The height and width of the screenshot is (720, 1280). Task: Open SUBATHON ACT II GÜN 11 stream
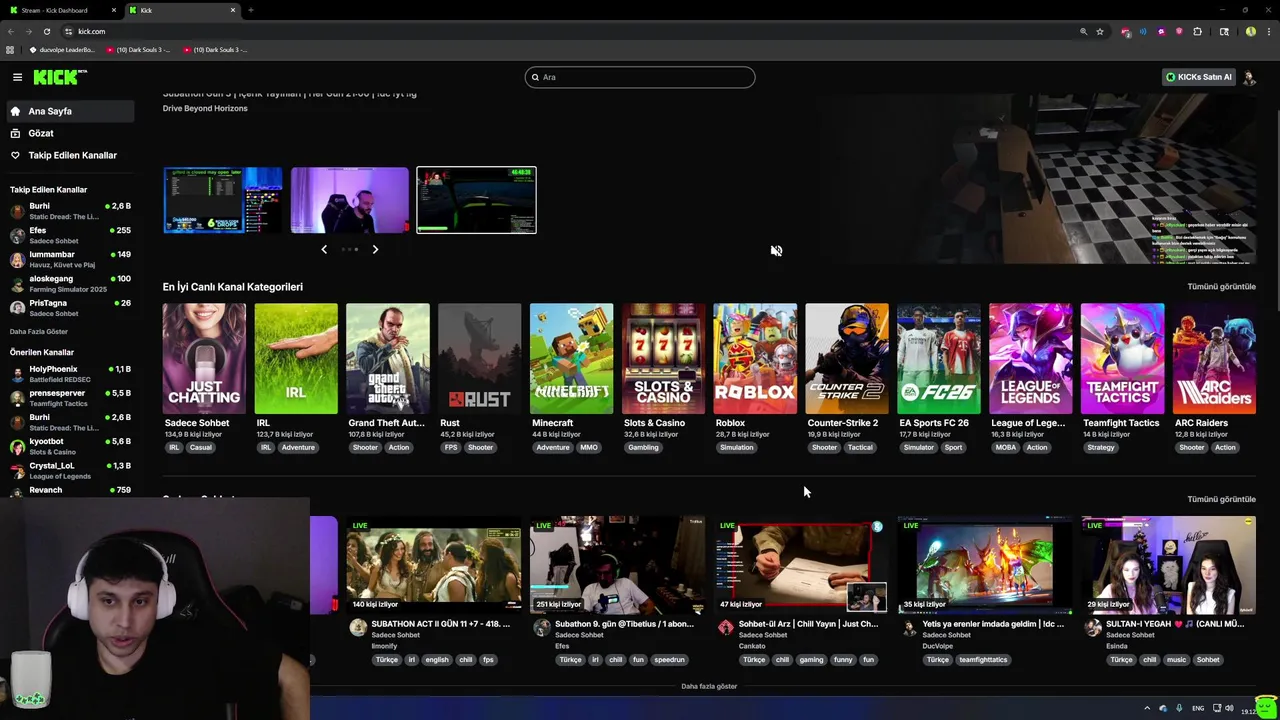pos(434,565)
